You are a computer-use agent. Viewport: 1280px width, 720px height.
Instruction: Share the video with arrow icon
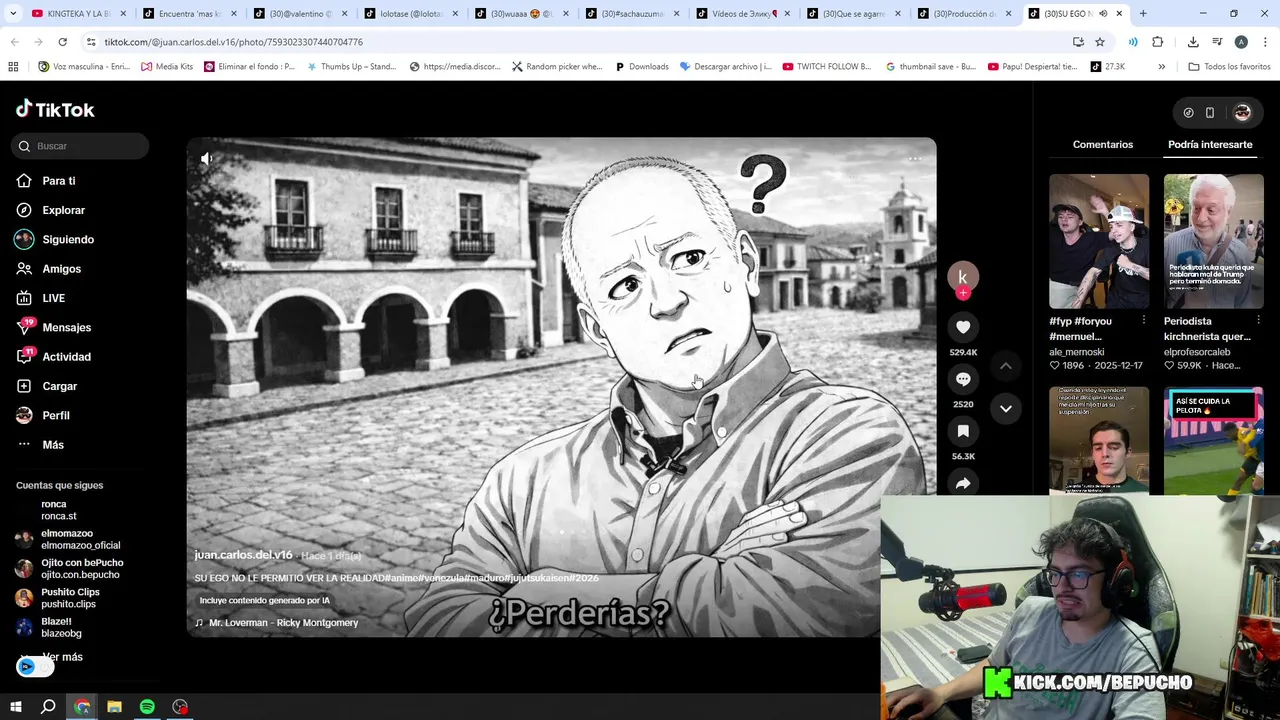pos(963,483)
